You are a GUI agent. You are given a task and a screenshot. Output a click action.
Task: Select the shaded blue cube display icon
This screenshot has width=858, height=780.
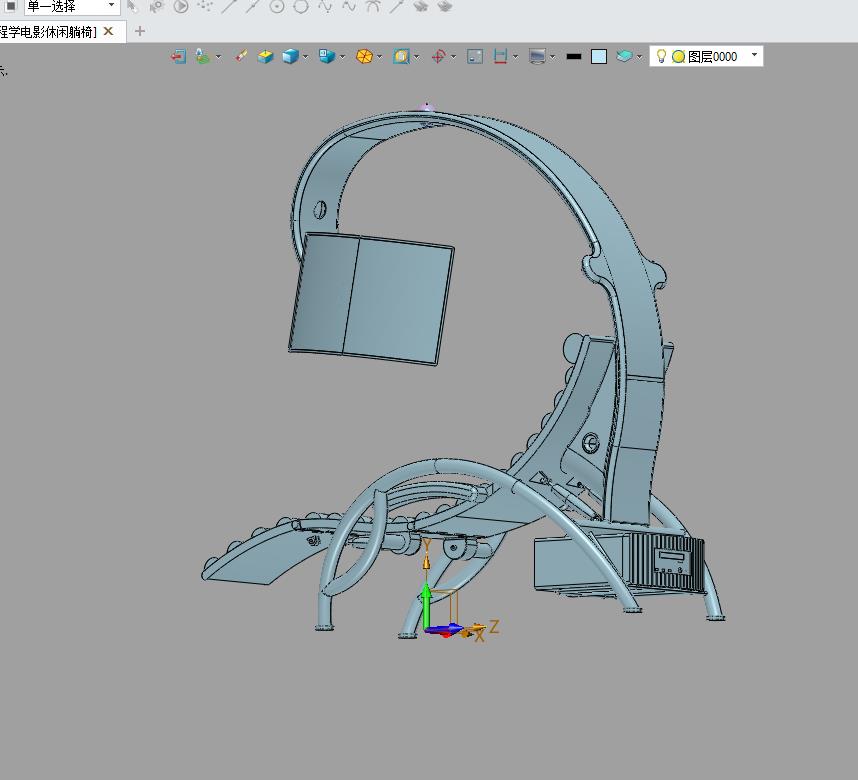[x=290, y=57]
